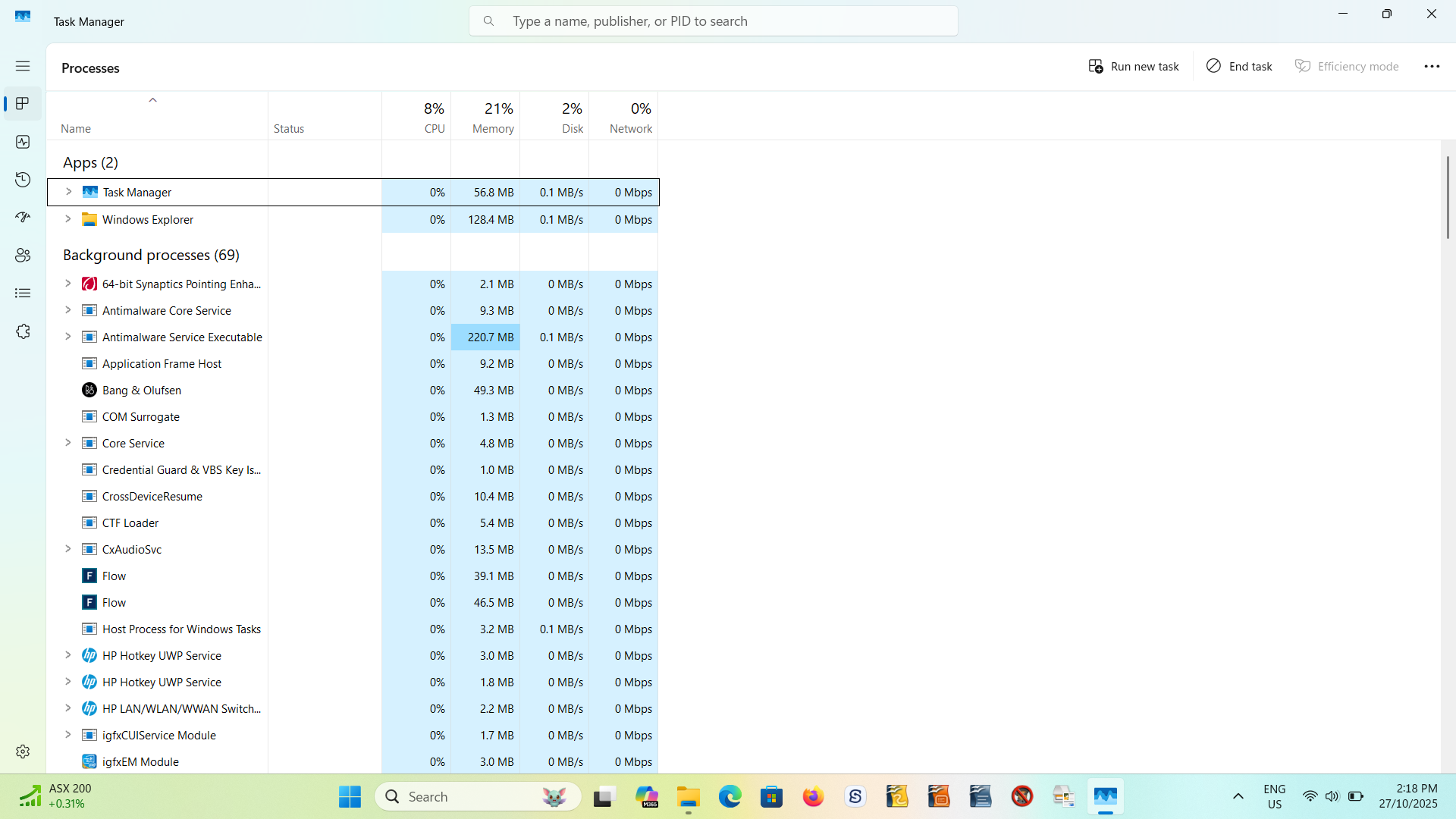Open the more options ellipsis menu
Viewport: 1456px width, 819px height.
1431,66
